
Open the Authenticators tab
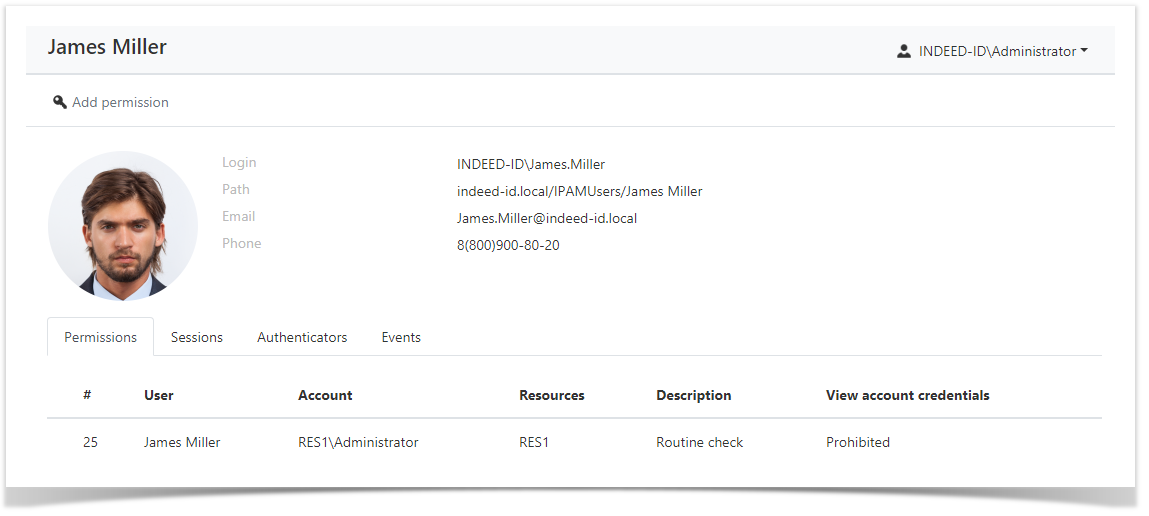pos(302,337)
